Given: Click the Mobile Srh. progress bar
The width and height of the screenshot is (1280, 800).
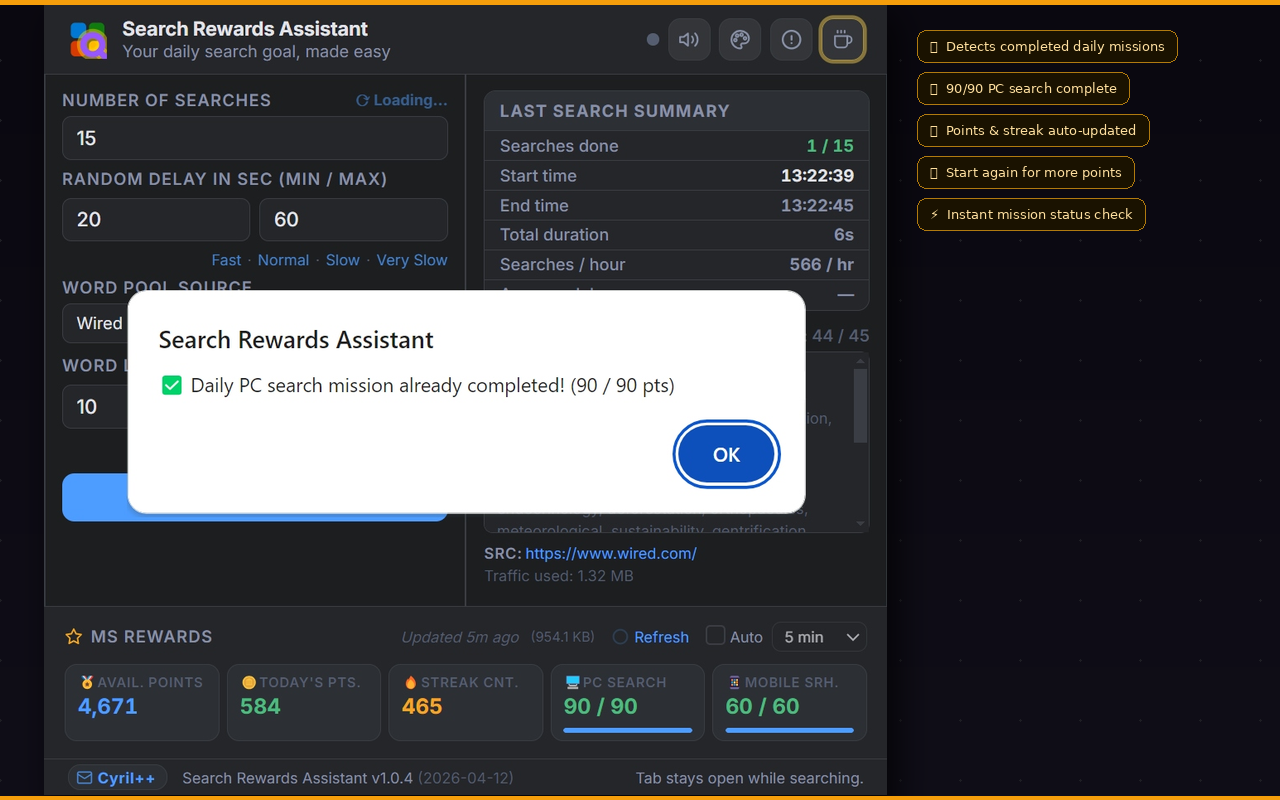Looking at the screenshot, I should pos(790,730).
